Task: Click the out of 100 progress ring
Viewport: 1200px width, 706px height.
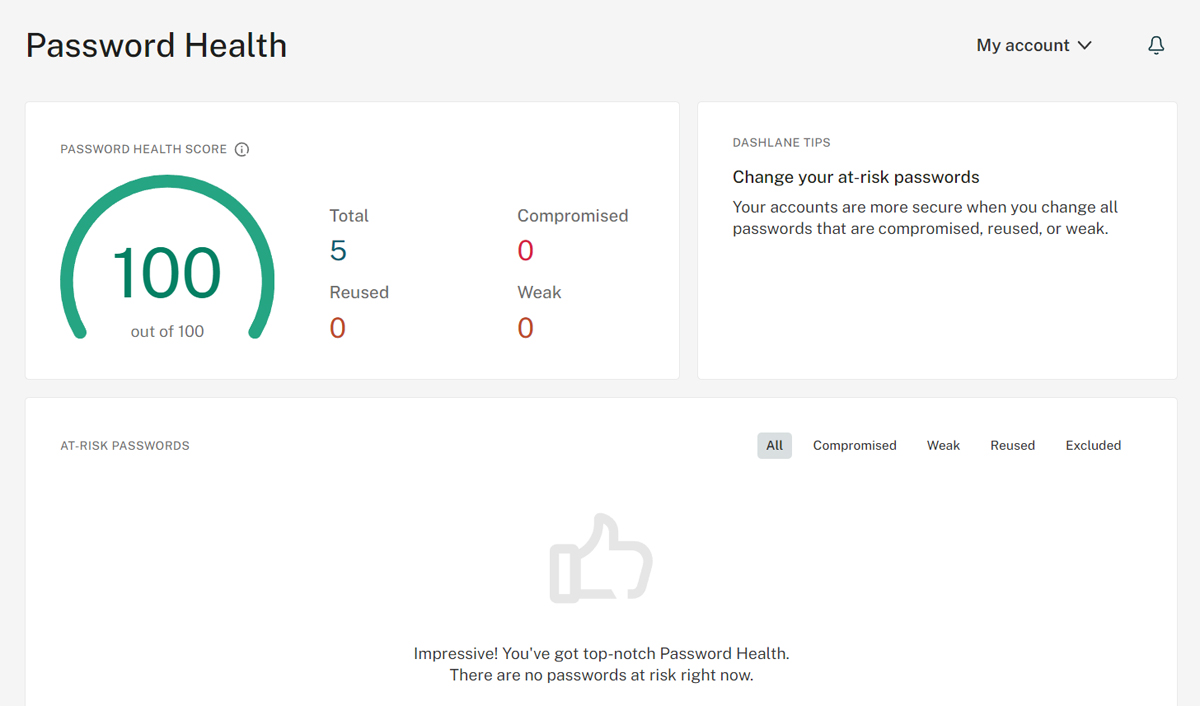Action: click(167, 331)
